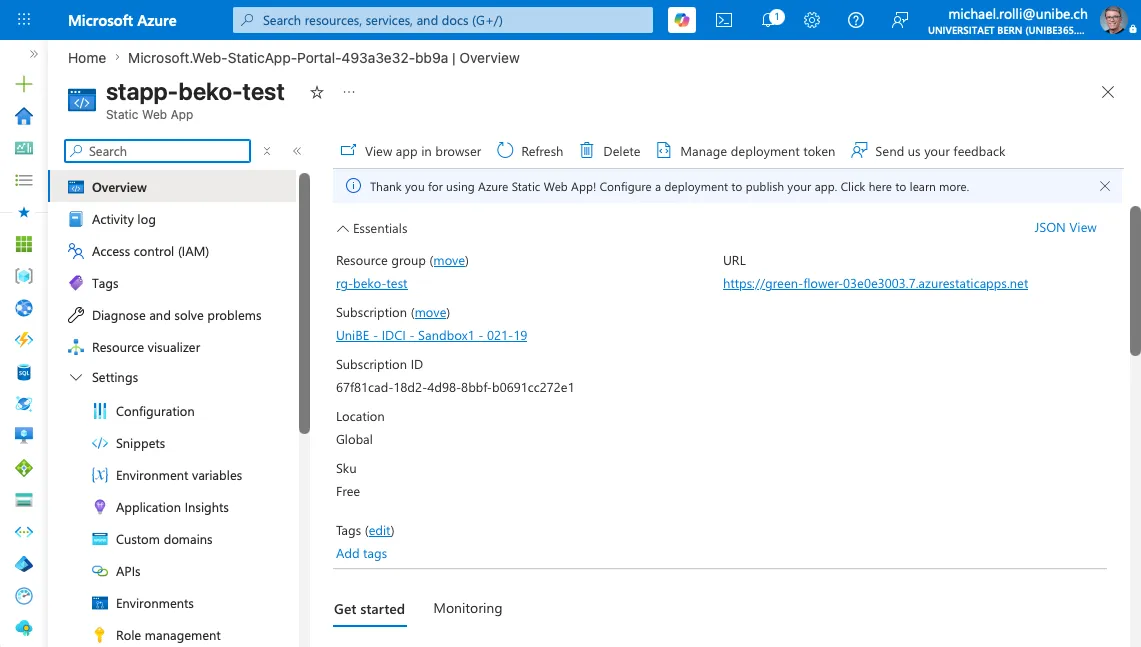The height and width of the screenshot is (647, 1141).
Task: Select Overview in the resource menu
Action: (x=173, y=187)
